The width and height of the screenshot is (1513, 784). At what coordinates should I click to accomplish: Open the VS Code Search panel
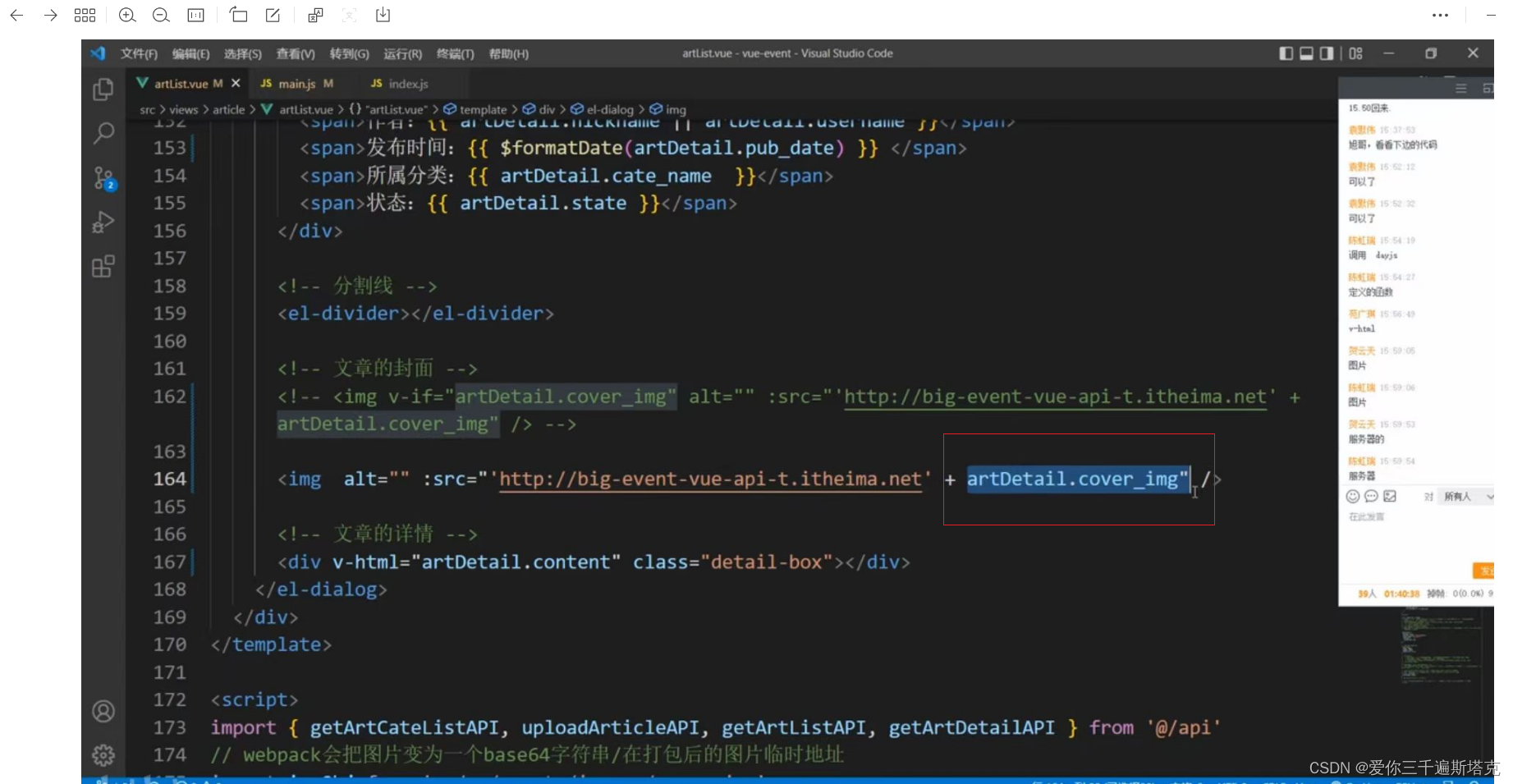103,133
